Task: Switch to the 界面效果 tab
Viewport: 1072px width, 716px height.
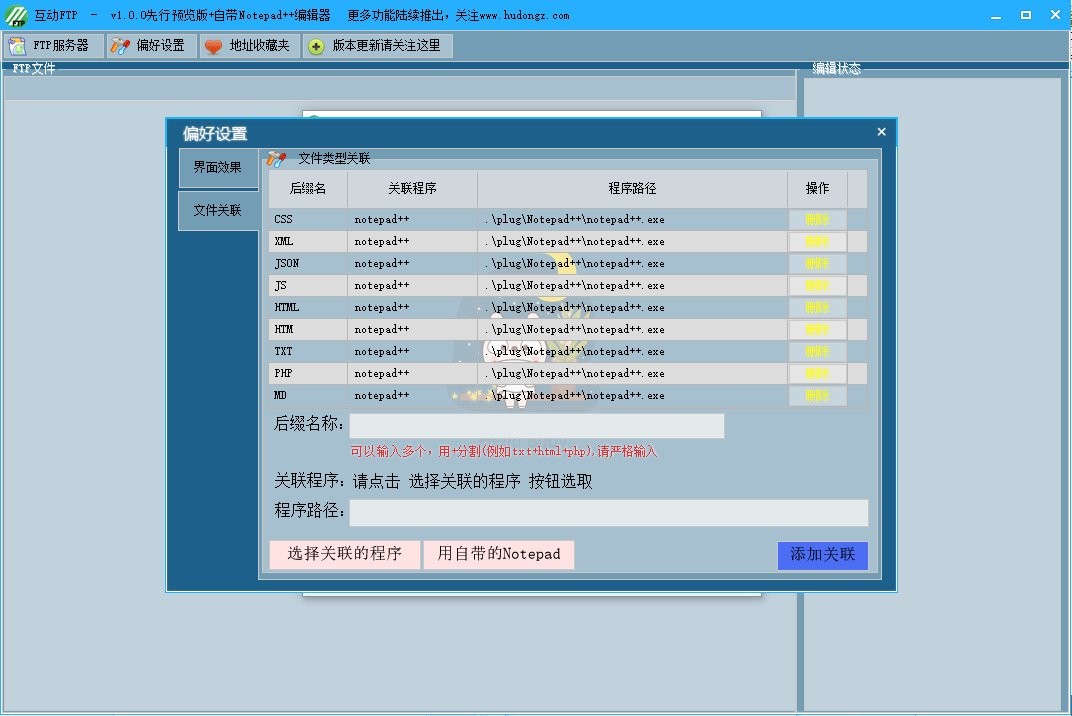Action: coord(217,168)
